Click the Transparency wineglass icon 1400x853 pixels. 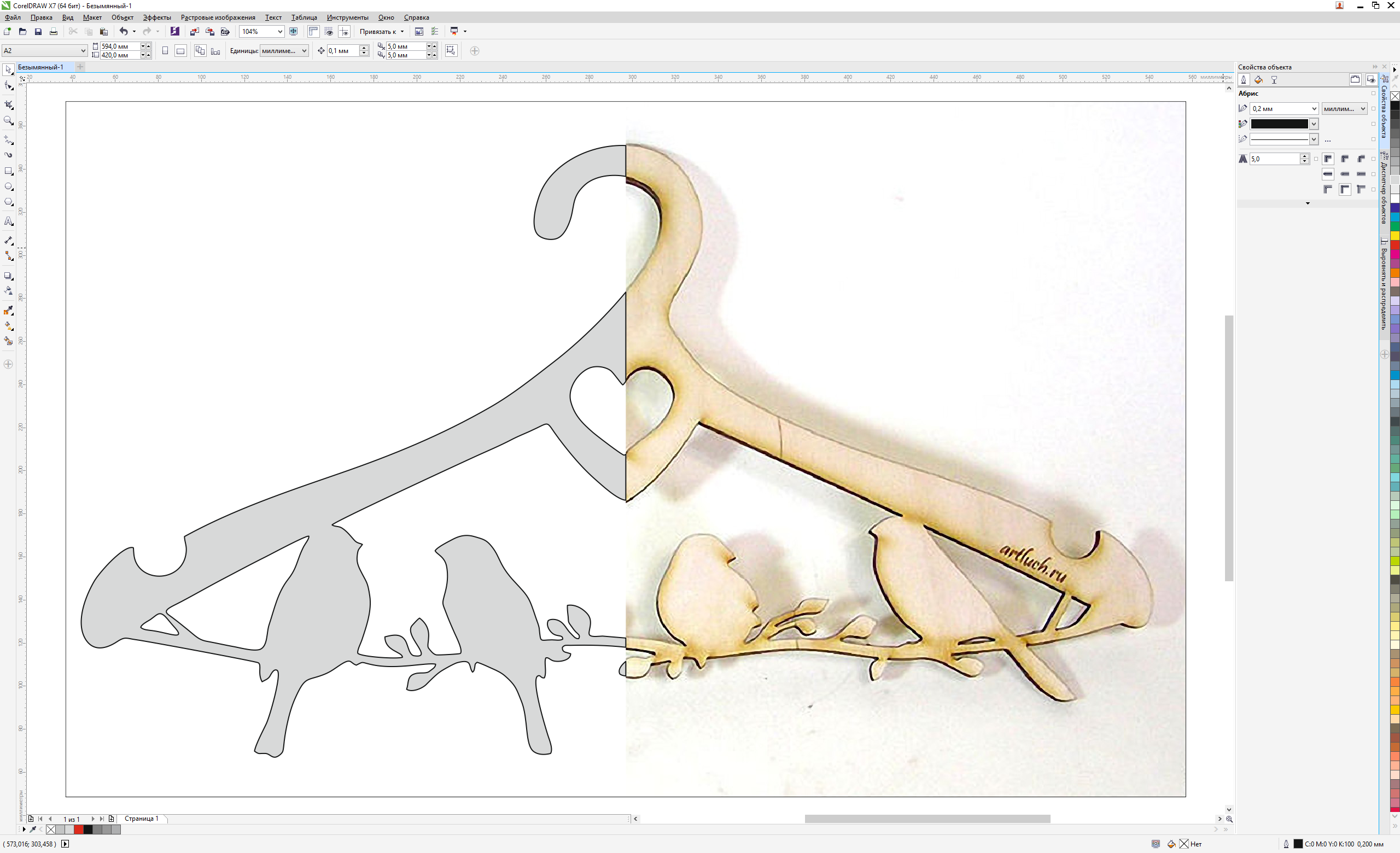click(x=1274, y=80)
